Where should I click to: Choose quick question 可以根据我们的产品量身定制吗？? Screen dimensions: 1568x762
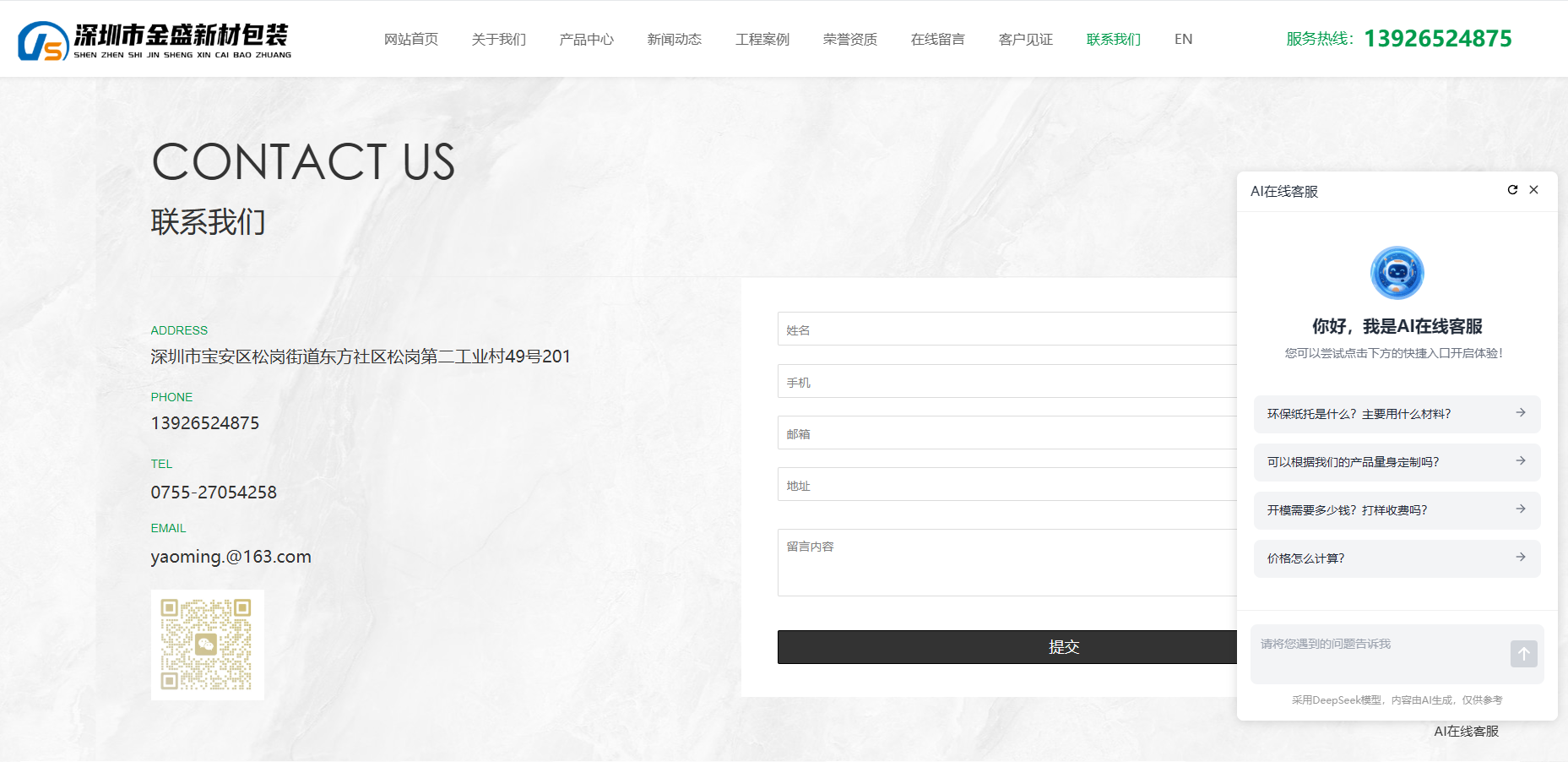tap(1397, 462)
